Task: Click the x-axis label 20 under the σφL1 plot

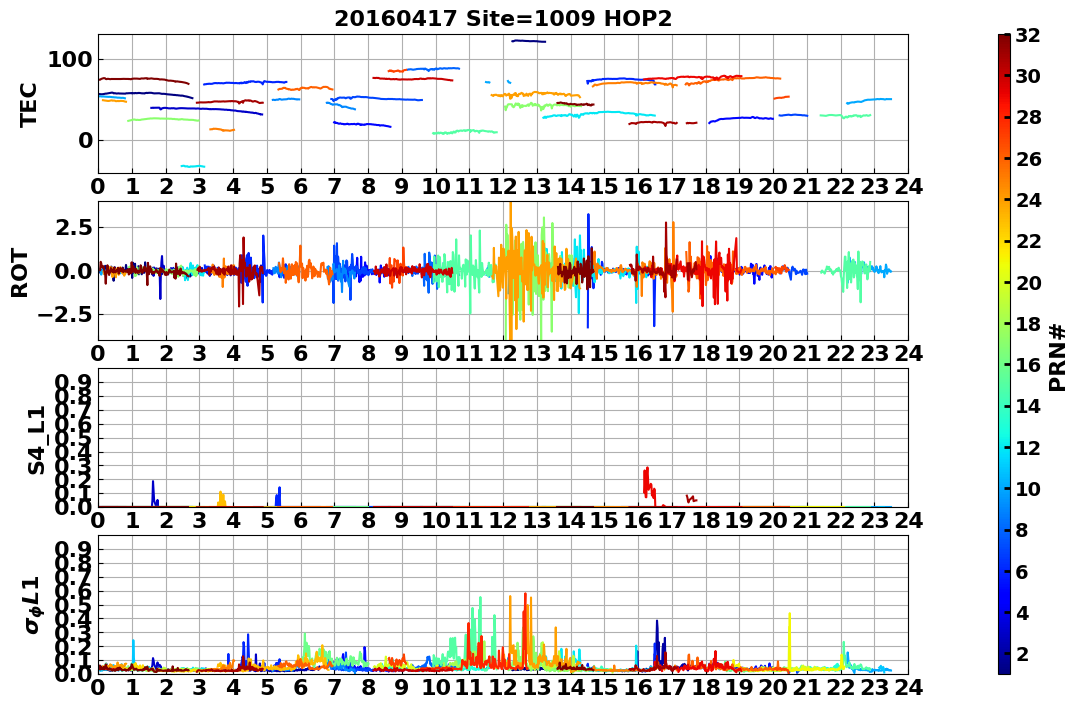Action: 773,687
